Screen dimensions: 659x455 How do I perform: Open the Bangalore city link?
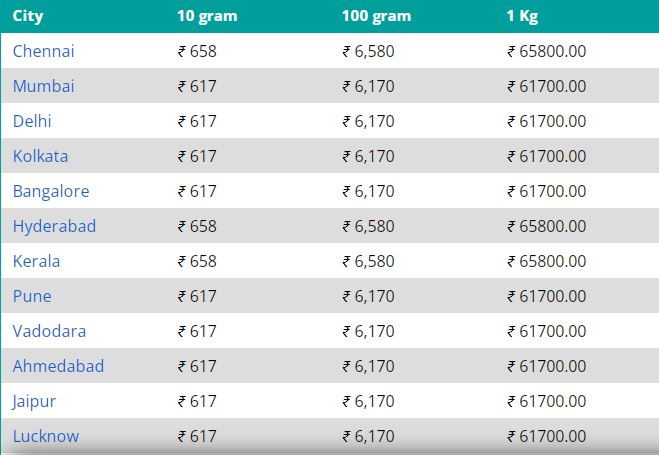click(51, 191)
